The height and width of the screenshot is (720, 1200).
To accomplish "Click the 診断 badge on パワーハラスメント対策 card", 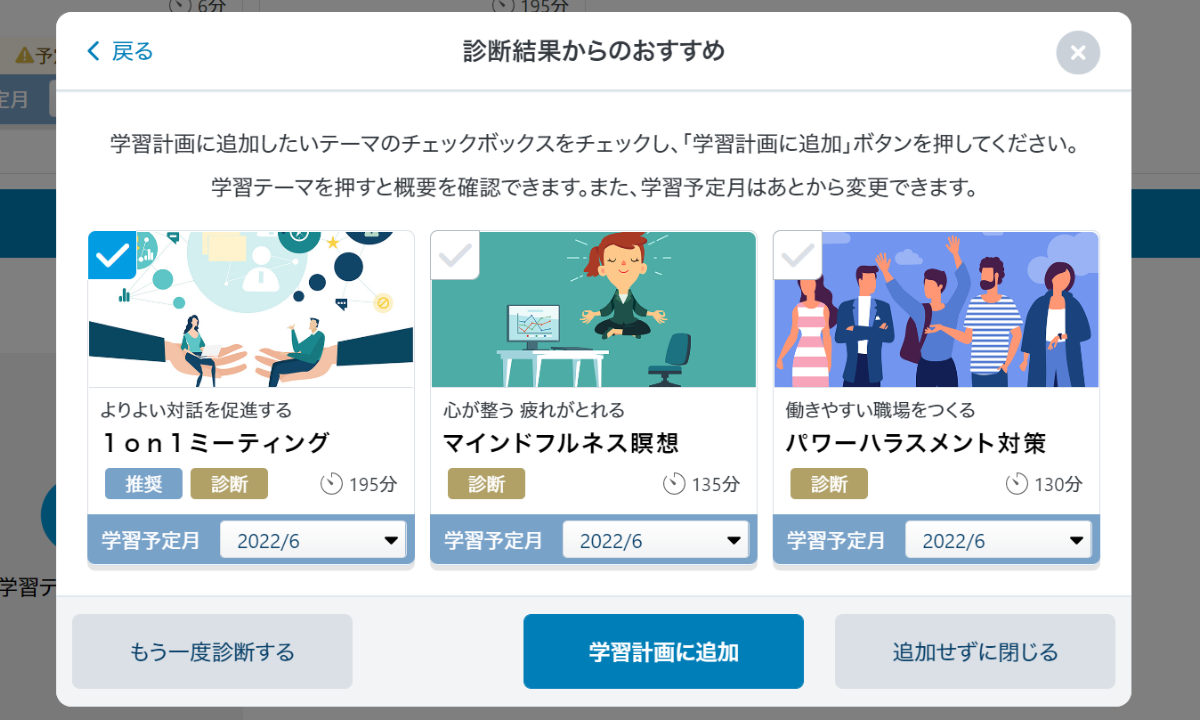I will pos(829,484).
